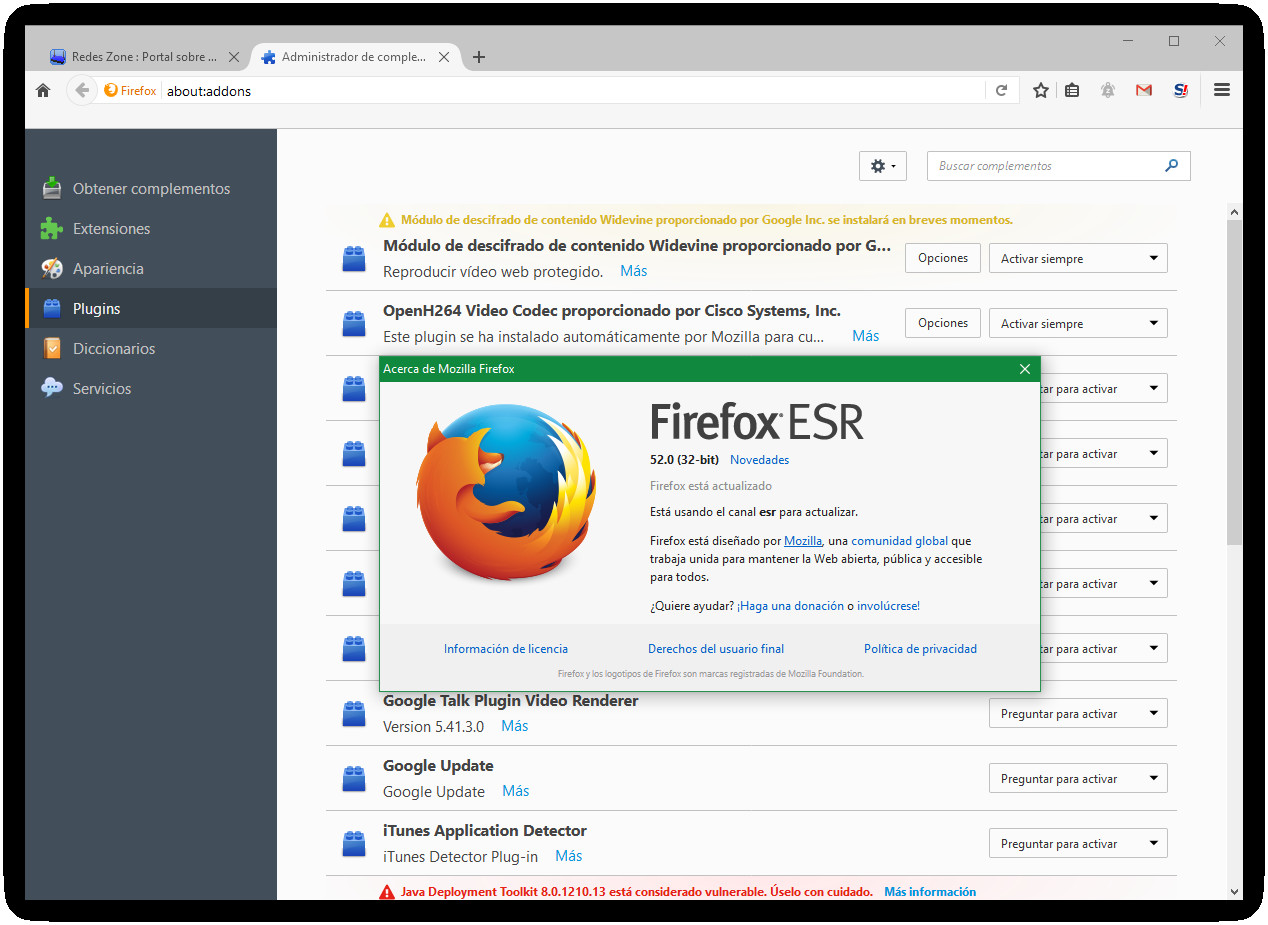Screen dimensions: 1268x925
Task: Open Más información about Java vulnerability
Action: (x=930, y=892)
